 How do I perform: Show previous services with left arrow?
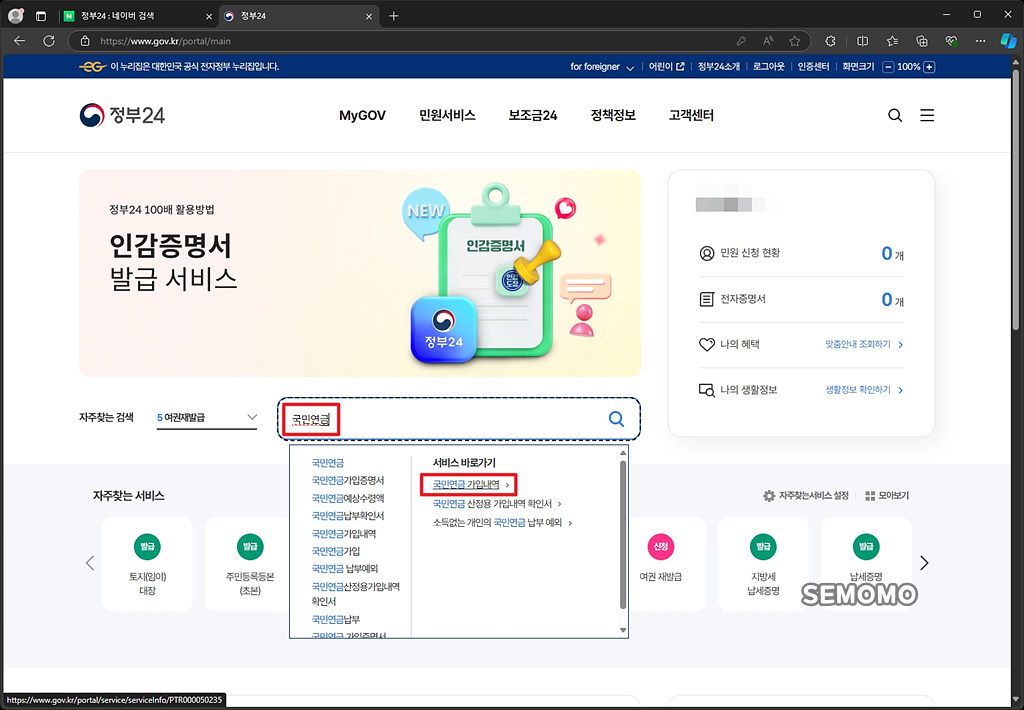coord(90,563)
